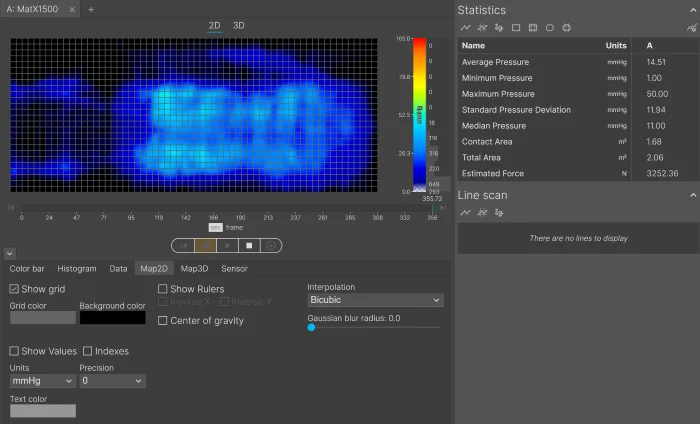
Task: Open the Units mmHg dropdown
Action: click(x=42, y=381)
